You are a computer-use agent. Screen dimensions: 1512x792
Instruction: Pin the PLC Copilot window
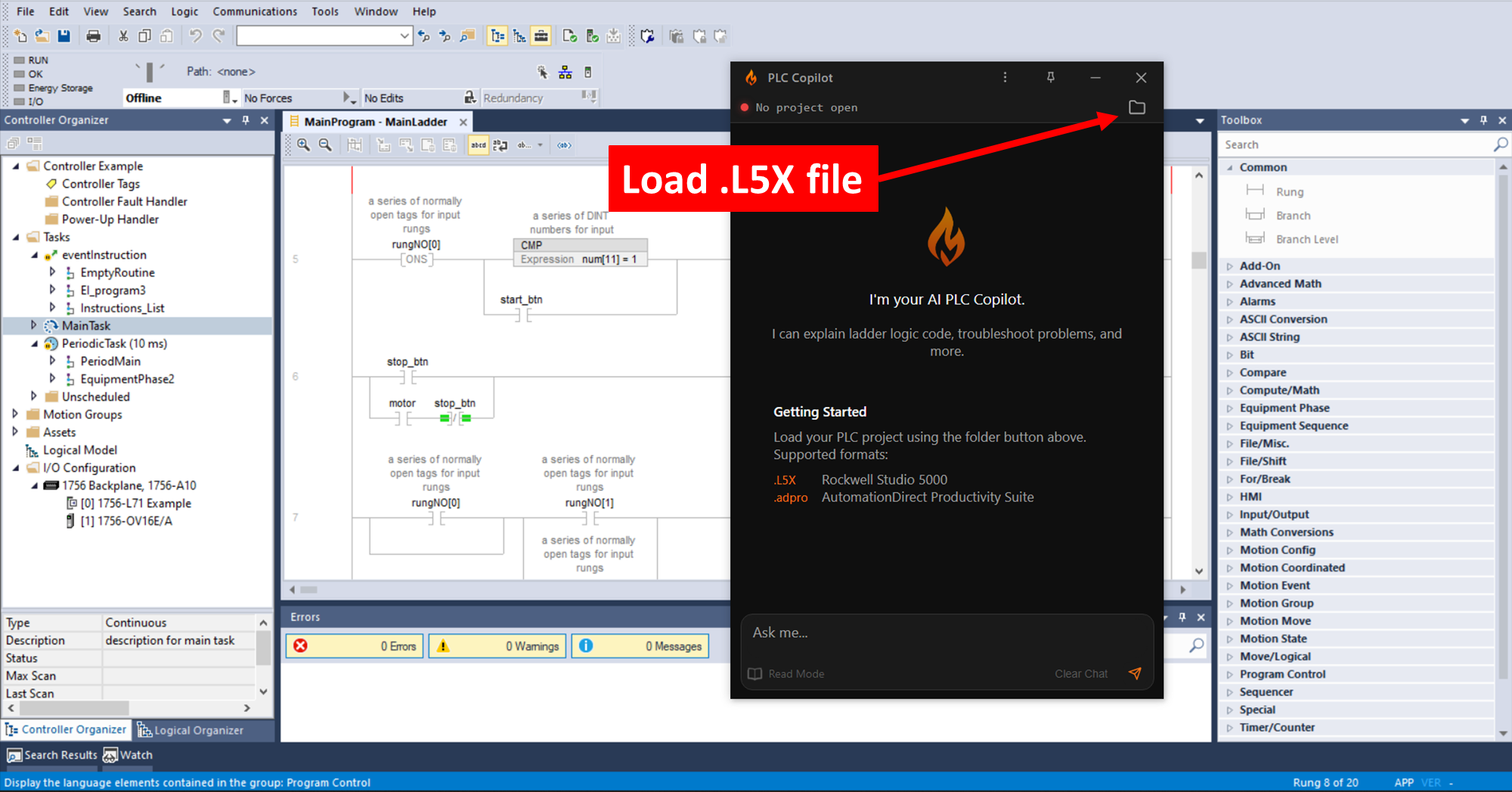[1051, 77]
